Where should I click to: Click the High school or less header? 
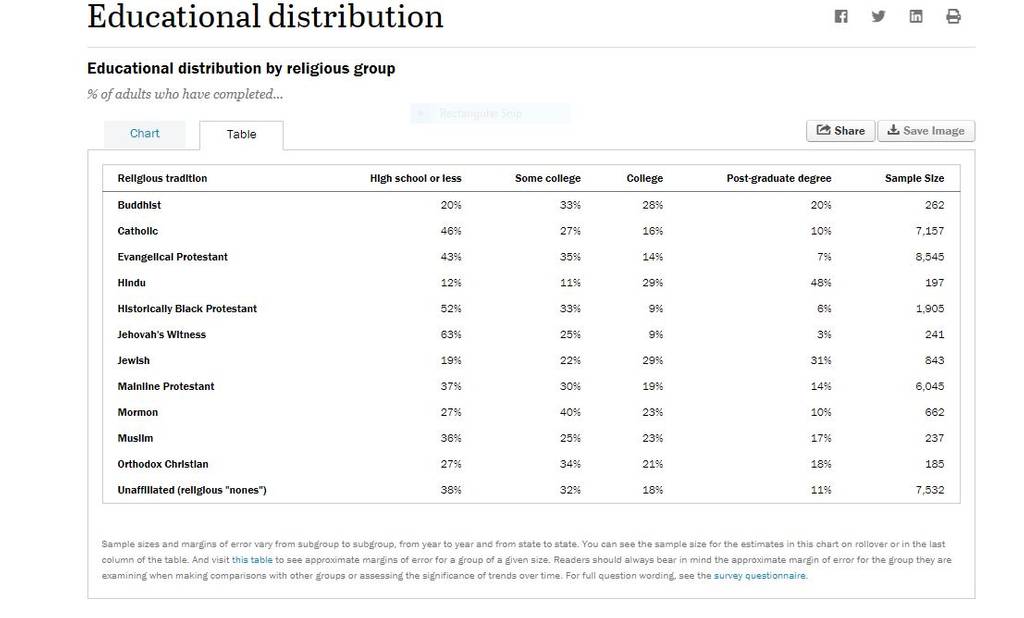pyautogui.click(x=415, y=178)
